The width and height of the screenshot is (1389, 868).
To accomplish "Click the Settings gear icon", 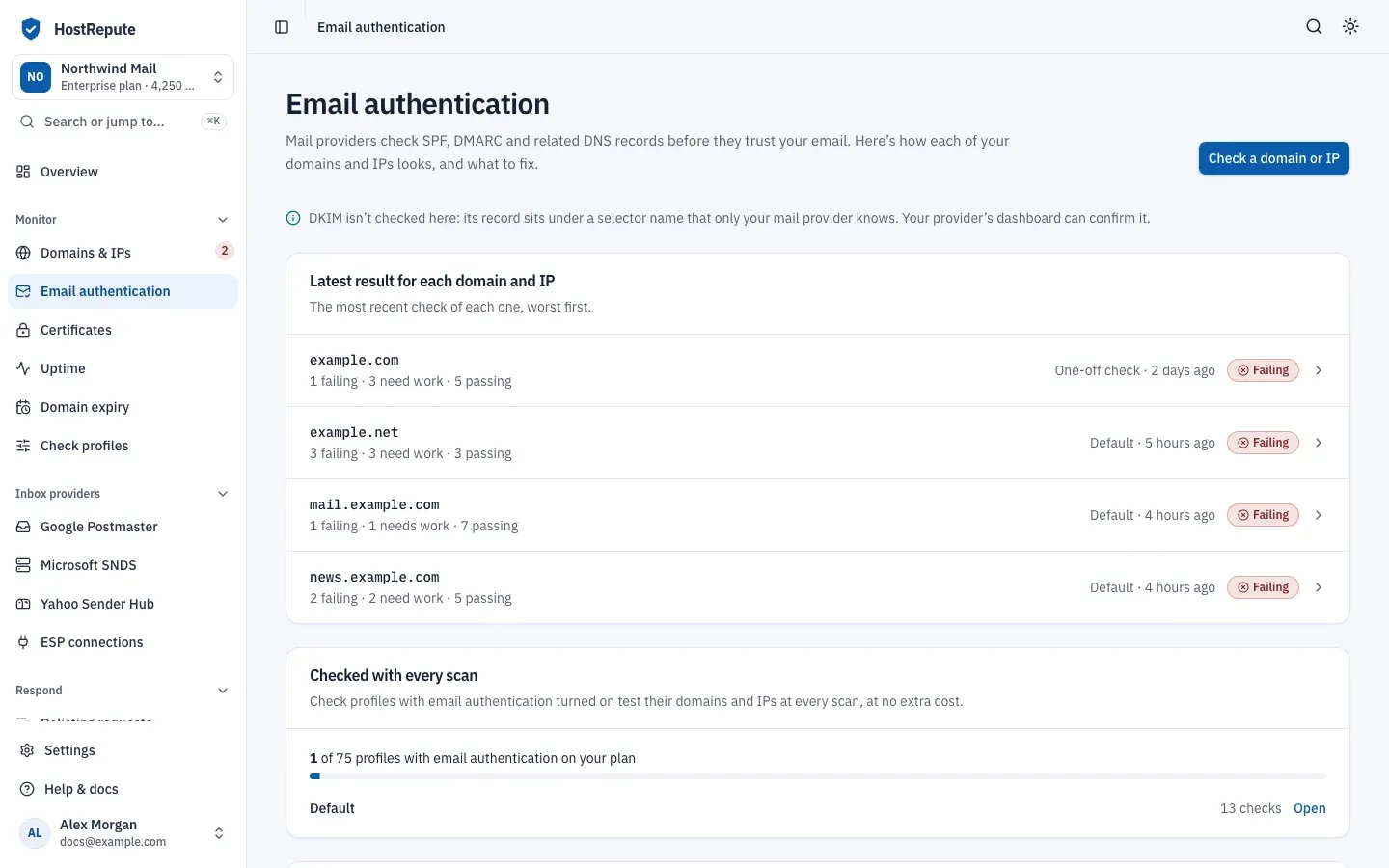I will coord(27,750).
